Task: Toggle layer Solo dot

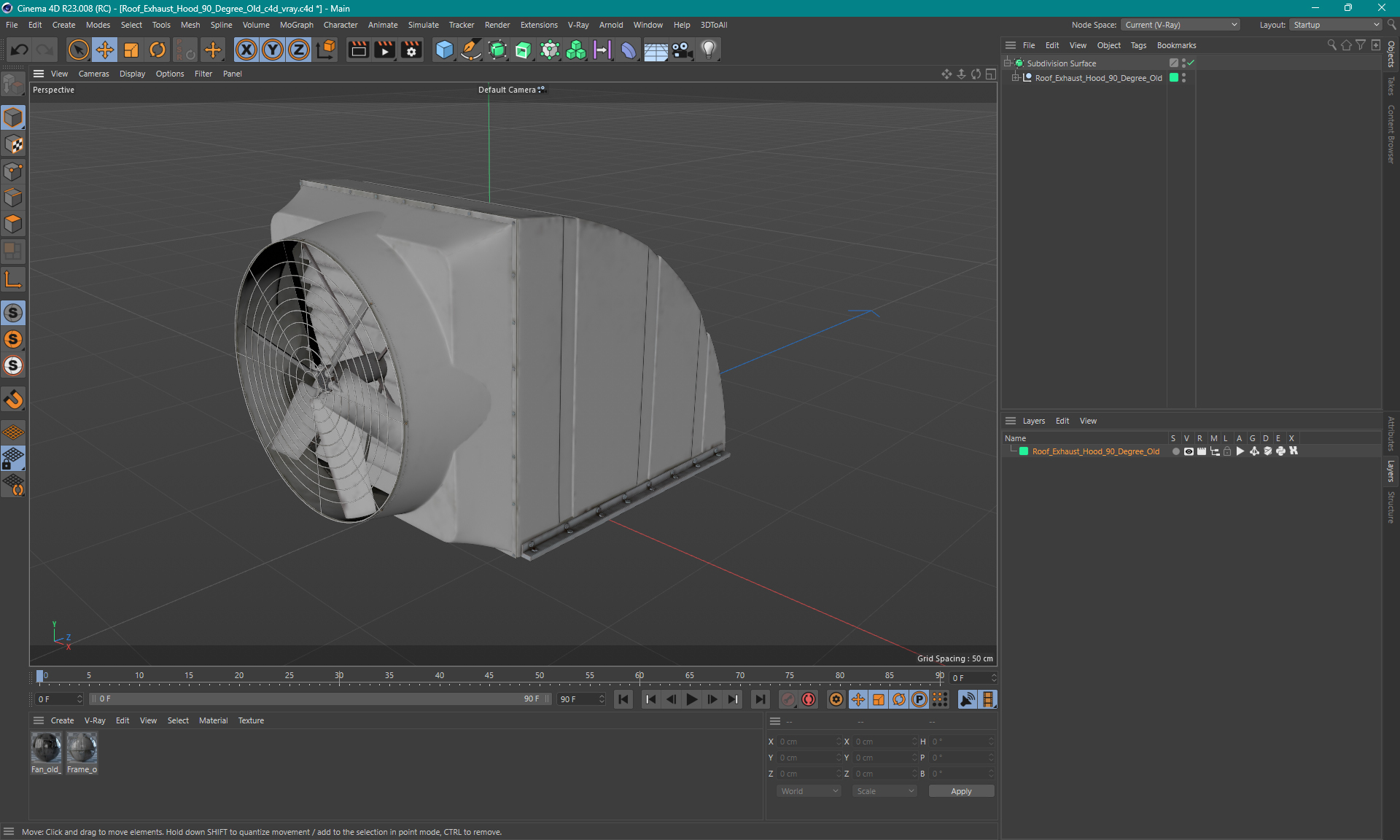Action: point(1175,451)
